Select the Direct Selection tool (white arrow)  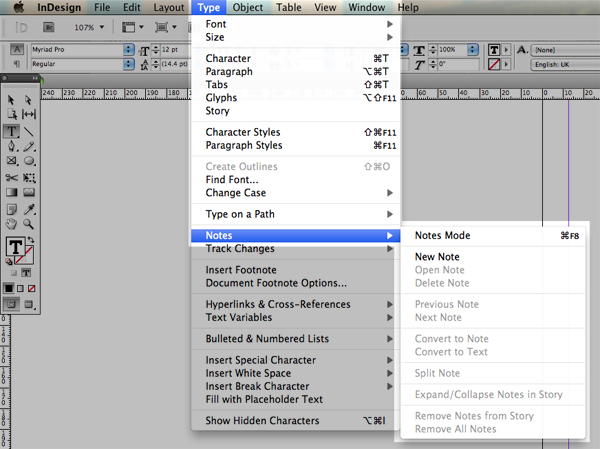point(28,100)
